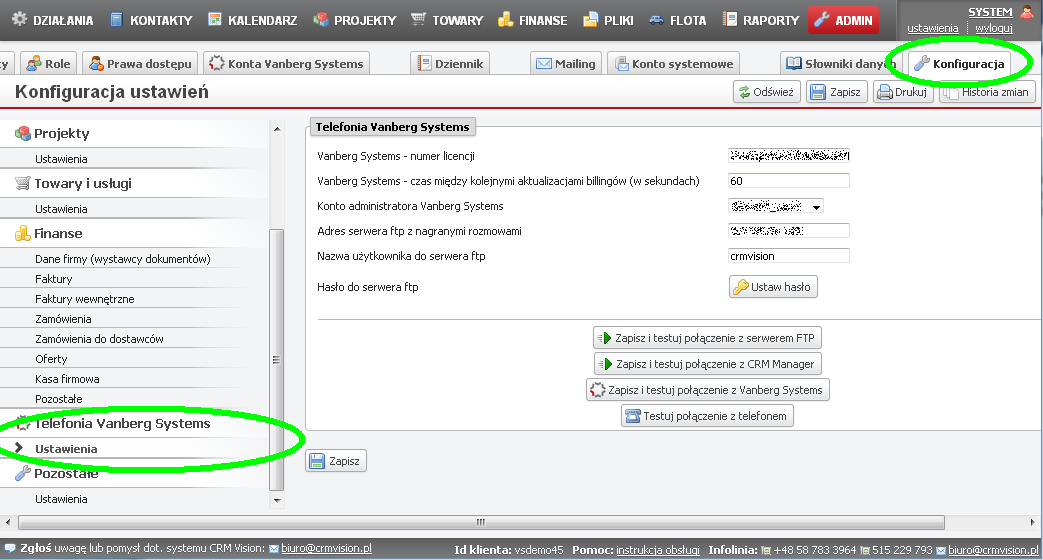The height and width of the screenshot is (560, 1043).
Task: Click the Ustaw hasło key button
Action: [x=773, y=287]
